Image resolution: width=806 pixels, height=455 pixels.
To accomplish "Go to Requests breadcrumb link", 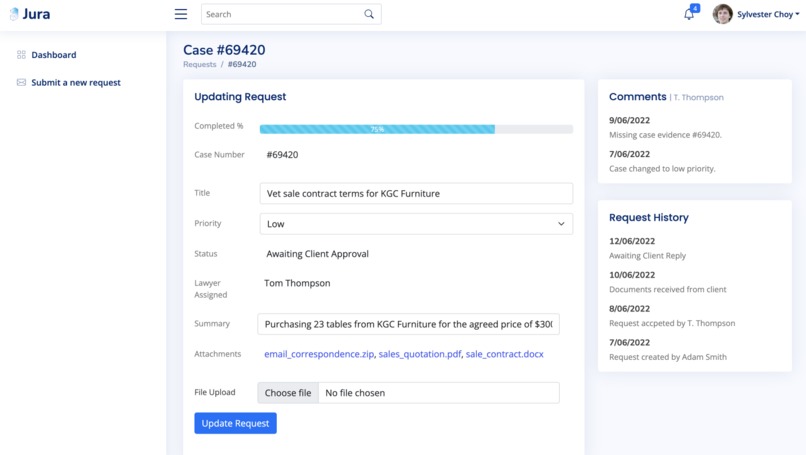I will pos(199,64).
